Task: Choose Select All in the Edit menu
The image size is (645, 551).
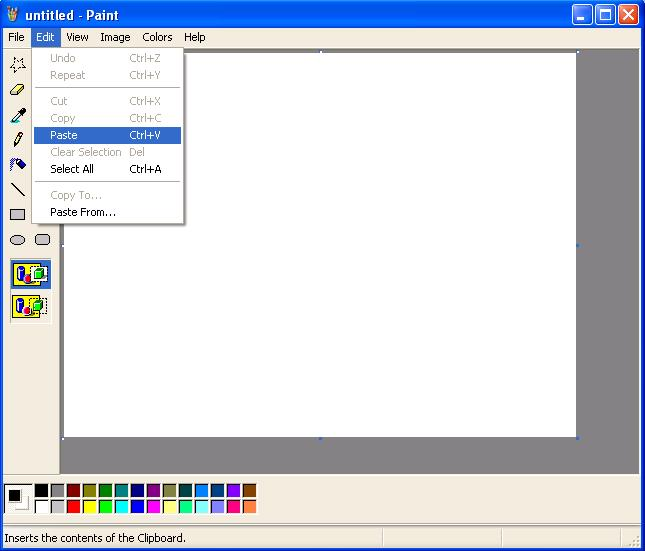Action: click(x=107, y=169)
